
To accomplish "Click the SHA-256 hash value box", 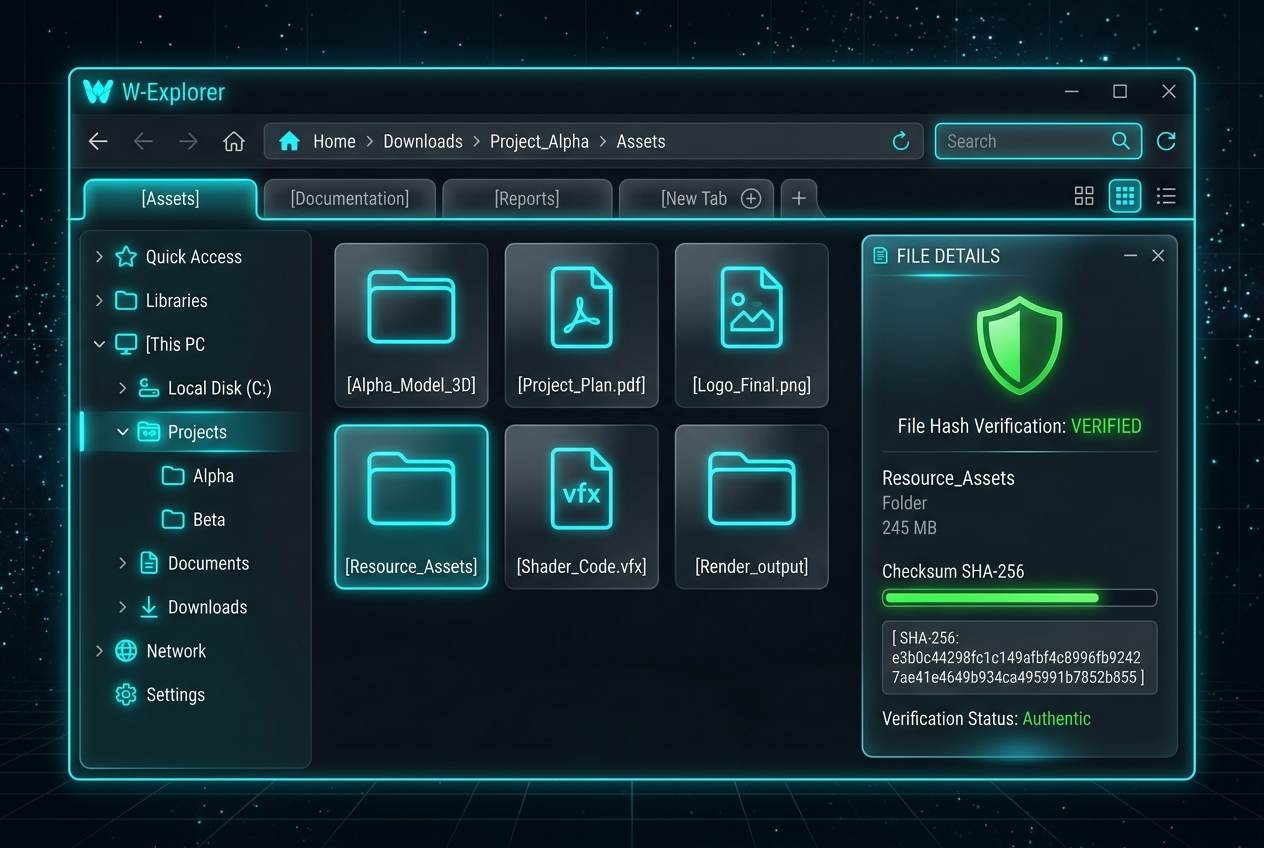I will 1019,657.
